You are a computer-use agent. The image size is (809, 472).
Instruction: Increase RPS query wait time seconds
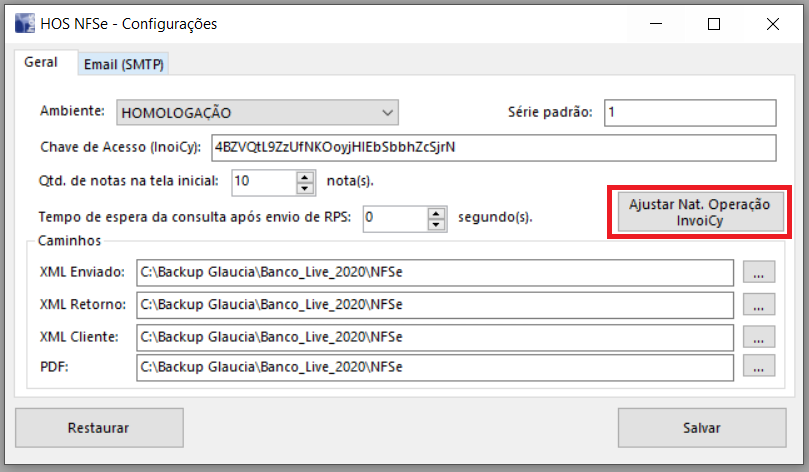click(436, 212)
